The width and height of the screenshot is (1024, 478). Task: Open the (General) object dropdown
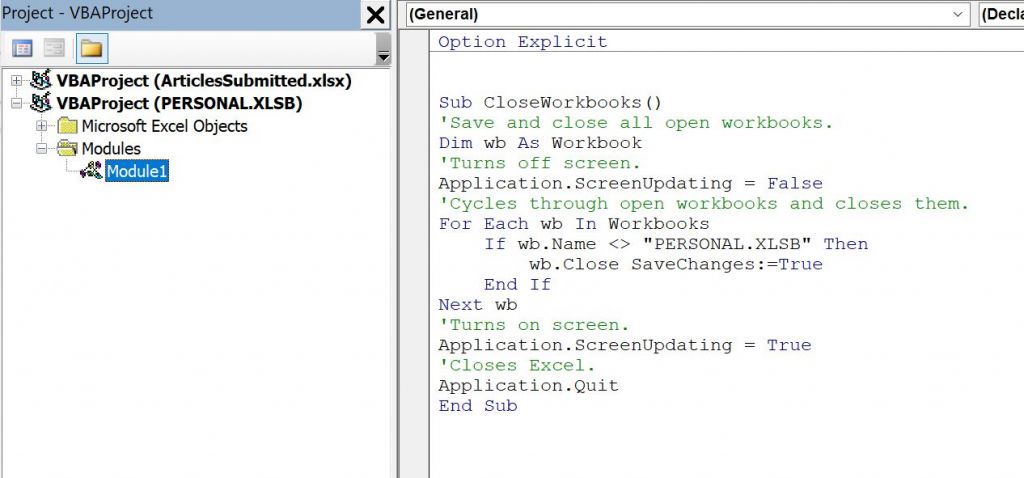pos(959,14)
